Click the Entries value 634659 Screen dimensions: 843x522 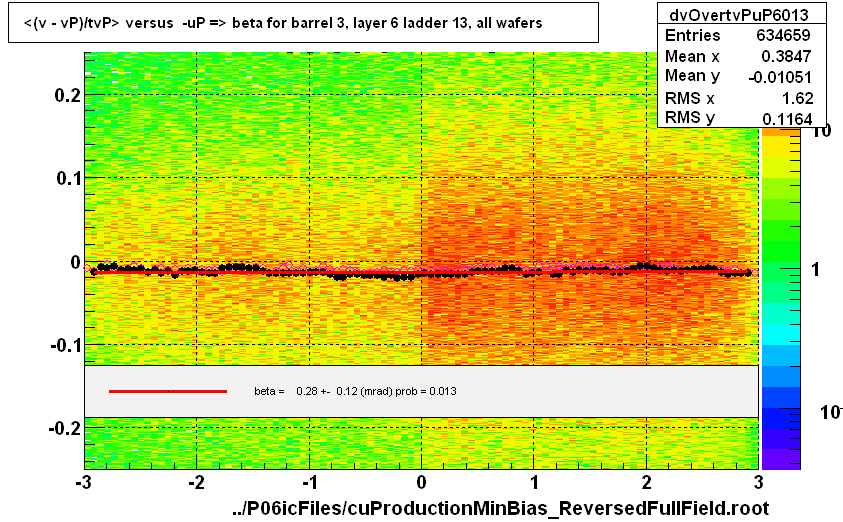click(x=783, y=35)
